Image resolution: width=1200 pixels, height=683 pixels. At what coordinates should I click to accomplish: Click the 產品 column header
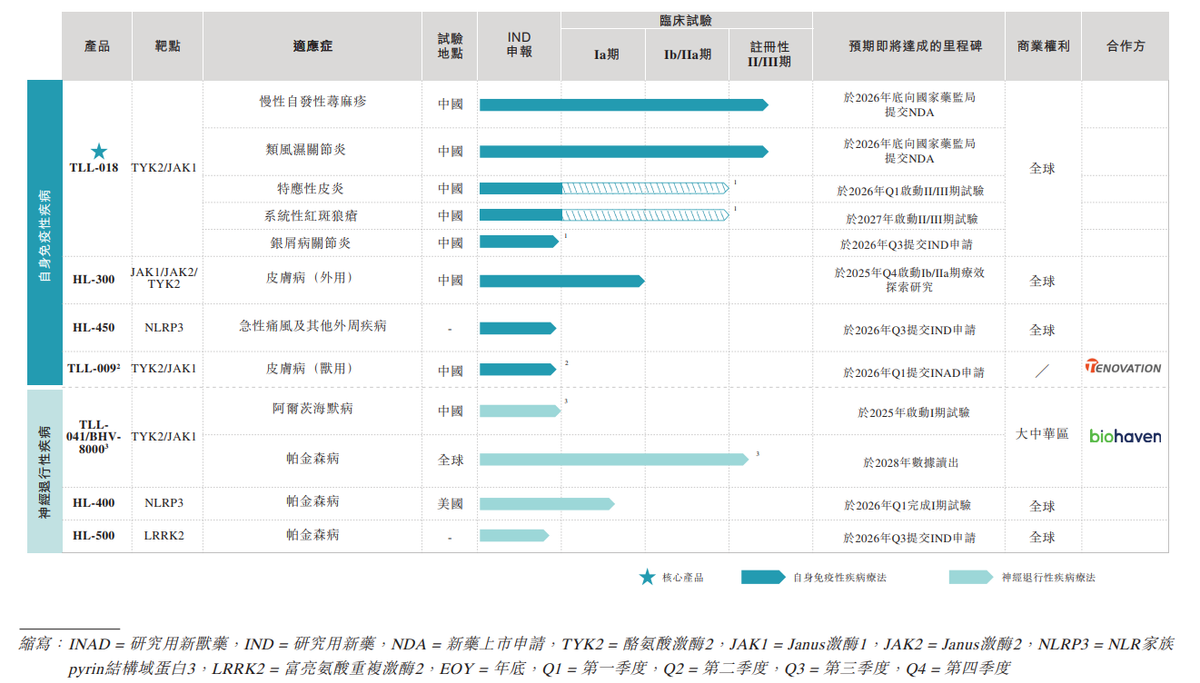[97, 46]
